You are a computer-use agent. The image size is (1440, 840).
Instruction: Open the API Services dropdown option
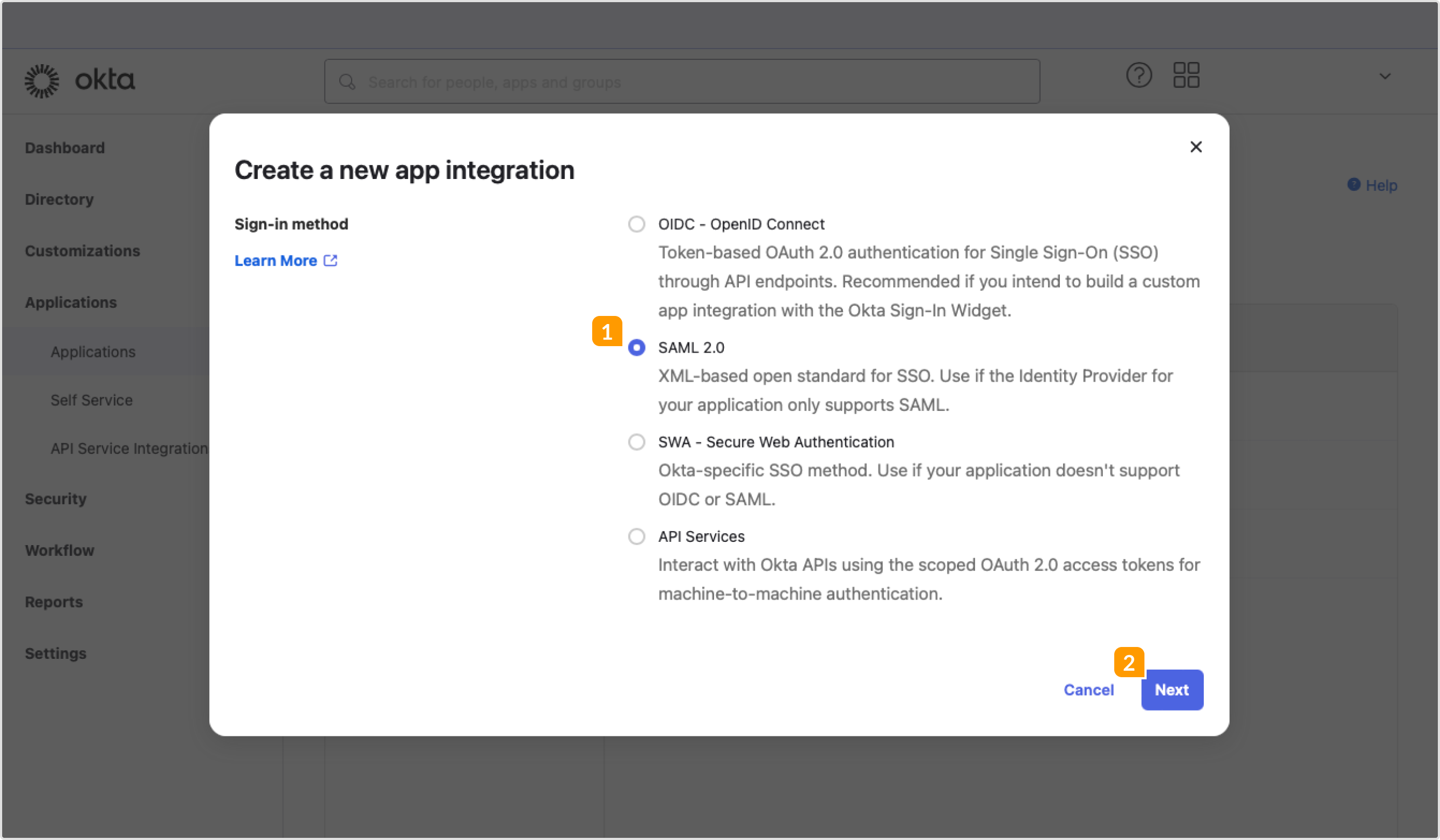[637, 536]
